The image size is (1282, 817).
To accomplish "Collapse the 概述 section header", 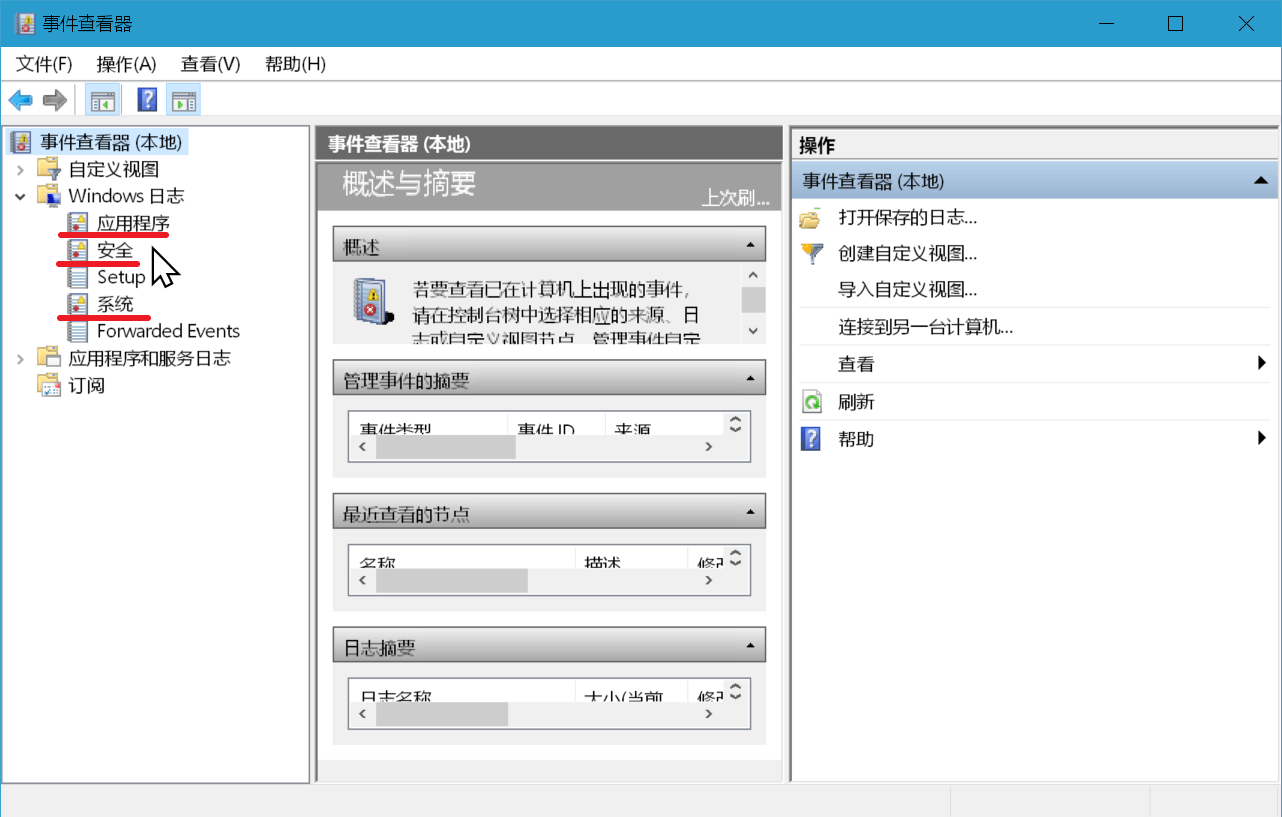I will (750, 243).
